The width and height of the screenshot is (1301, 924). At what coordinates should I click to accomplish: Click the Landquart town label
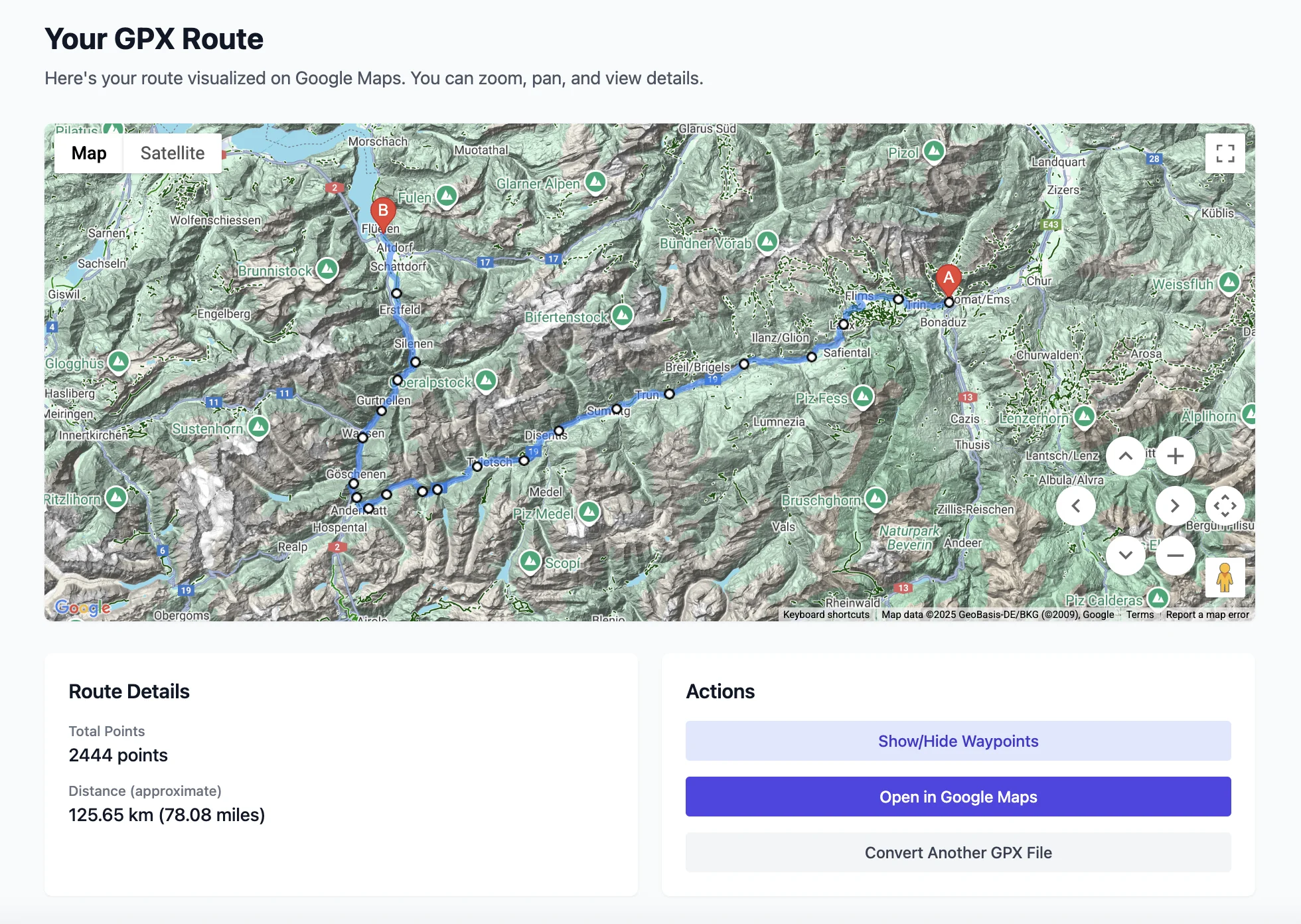point(1058,162)
